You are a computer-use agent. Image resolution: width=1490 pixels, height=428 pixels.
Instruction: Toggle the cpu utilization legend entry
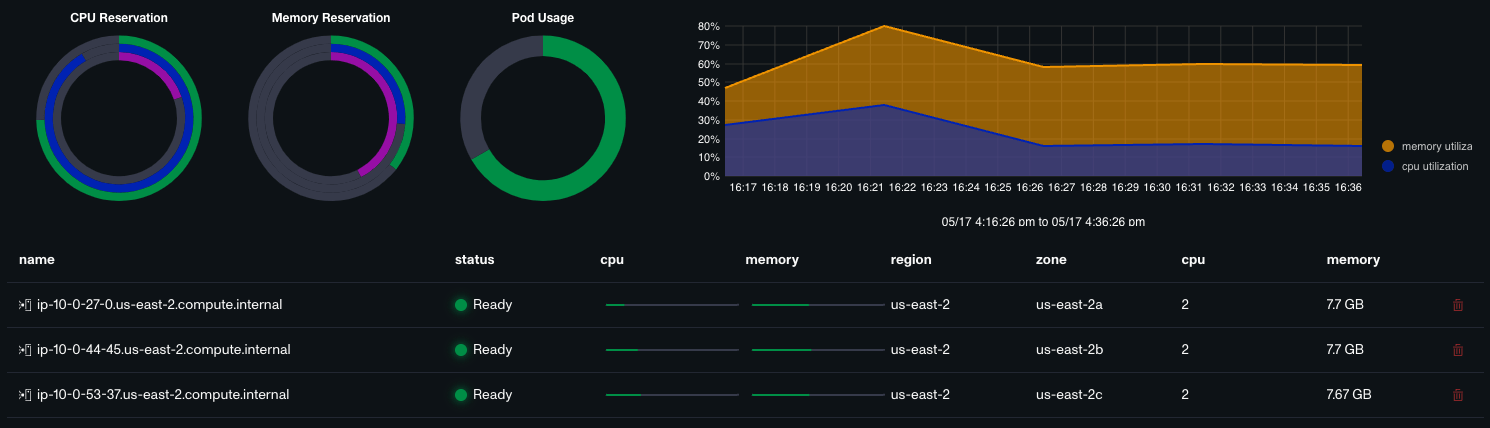1425,166
